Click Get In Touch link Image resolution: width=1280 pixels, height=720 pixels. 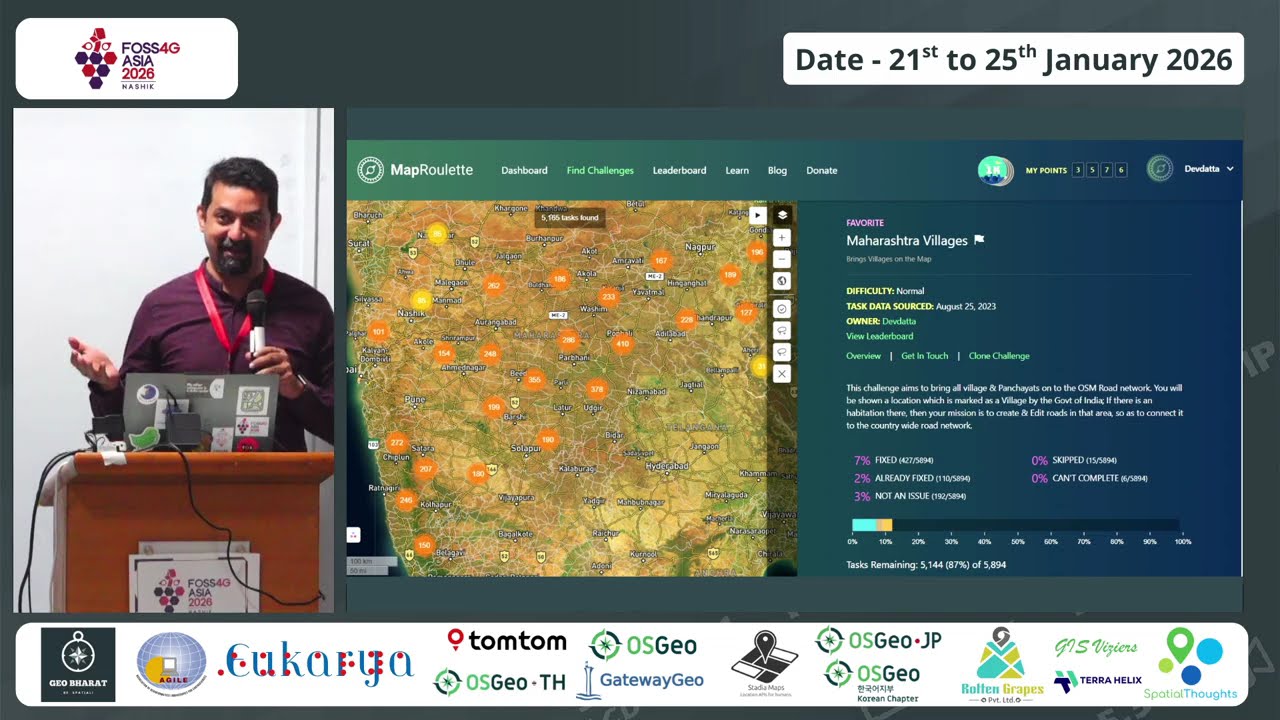click(x=925, y=356)
